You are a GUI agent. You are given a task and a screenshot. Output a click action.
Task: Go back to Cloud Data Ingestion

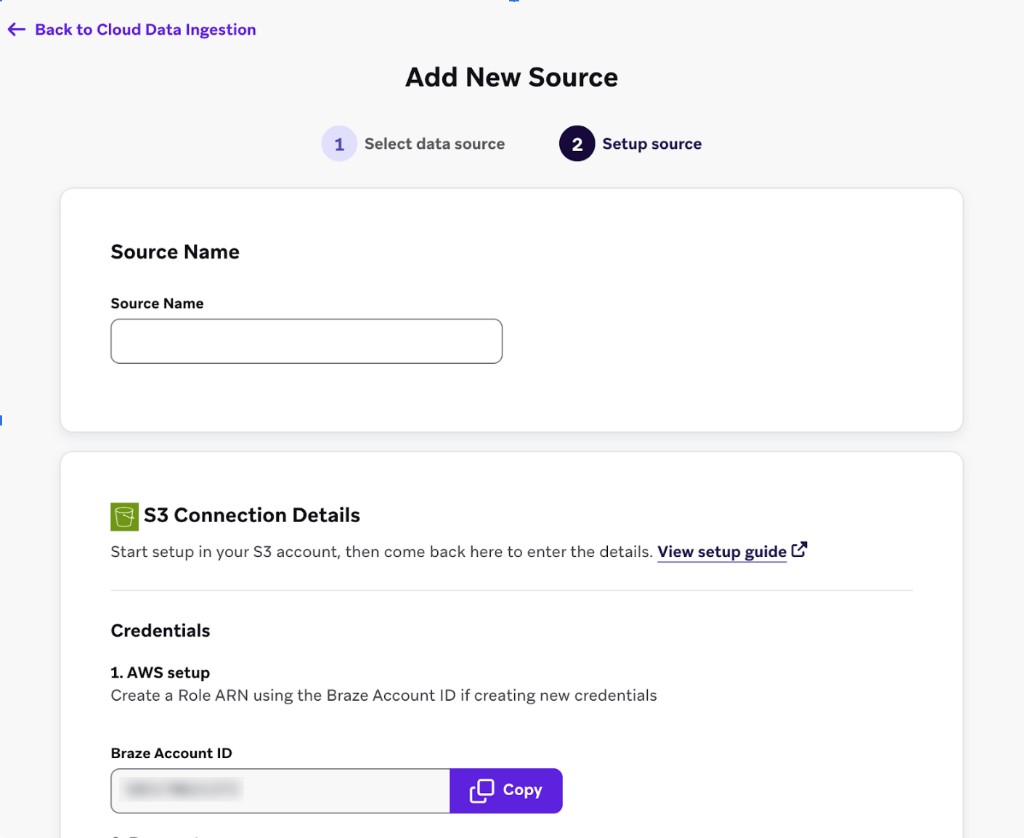[145, 30]
